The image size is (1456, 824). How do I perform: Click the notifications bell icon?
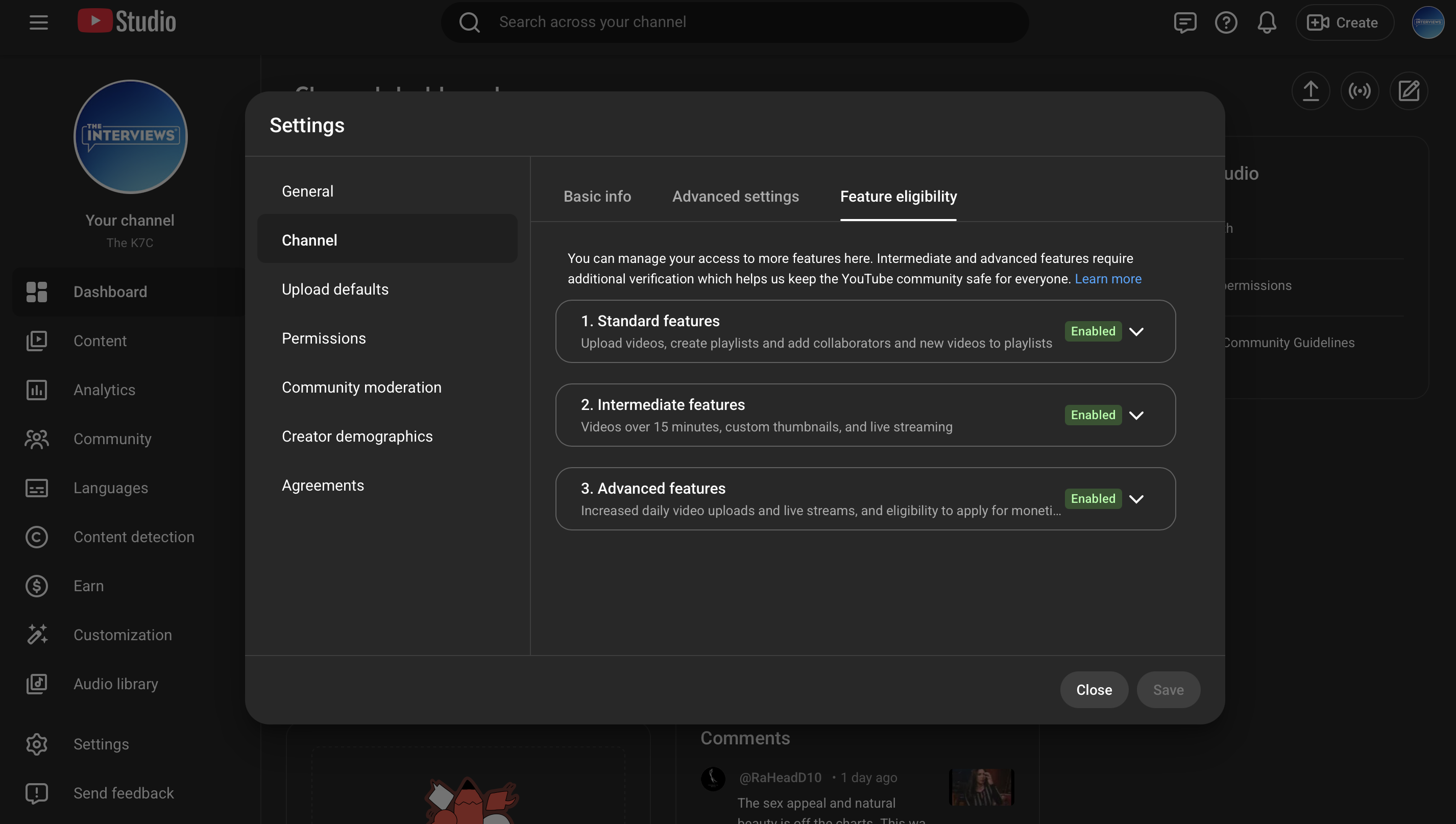click(1267, 22)
